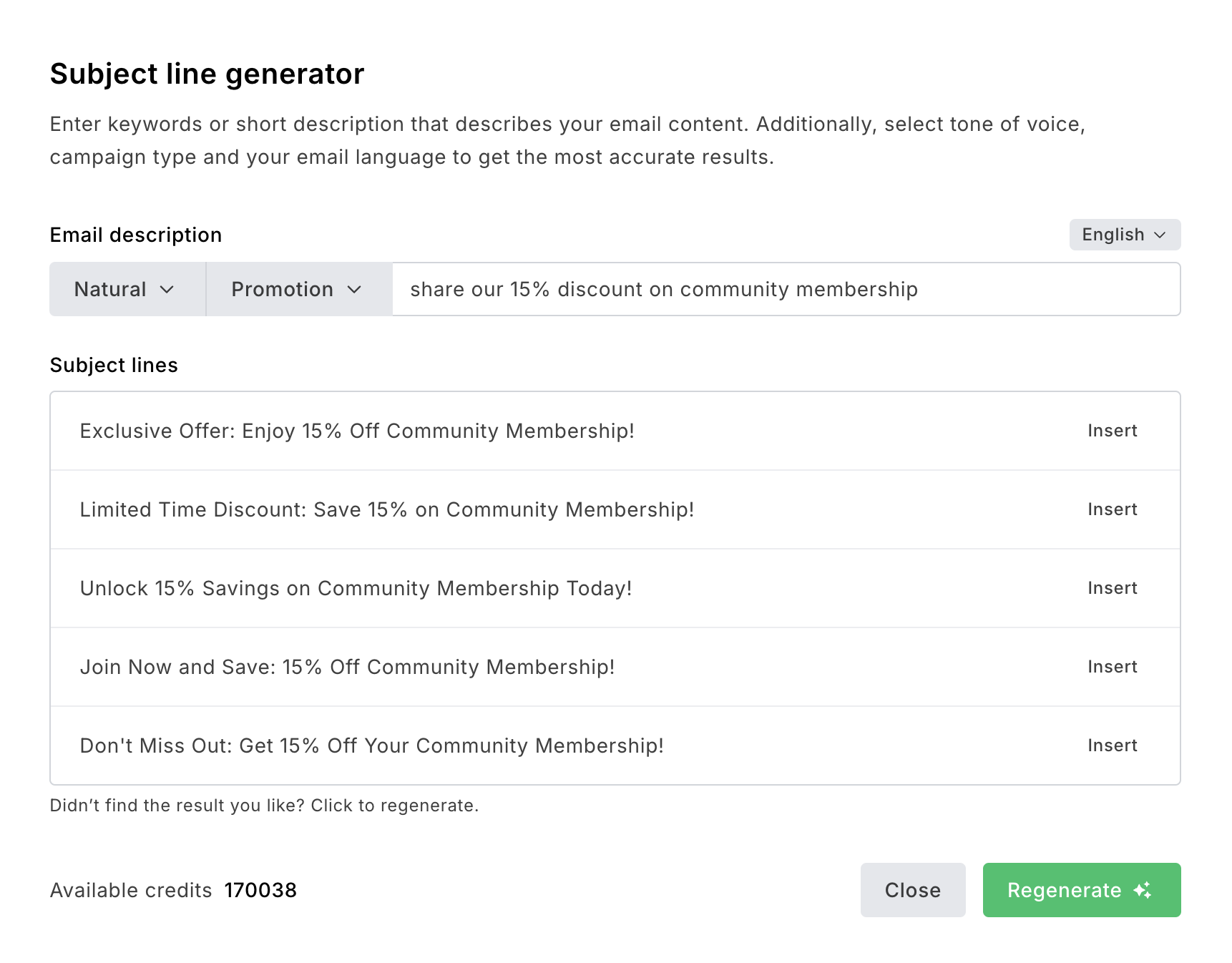Close the subject line generator dialog

[913, 890]
